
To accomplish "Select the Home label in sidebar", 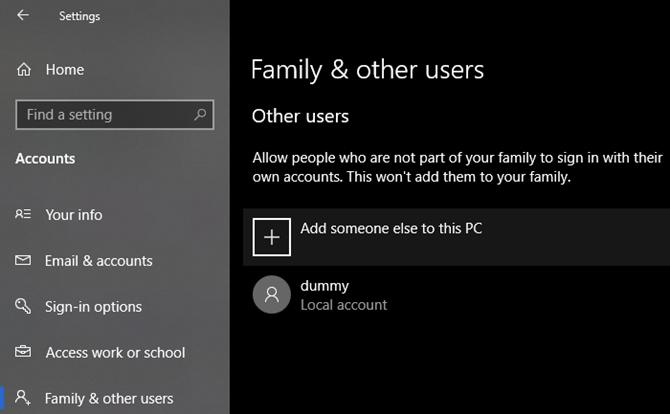I will (x=65, y=70).
